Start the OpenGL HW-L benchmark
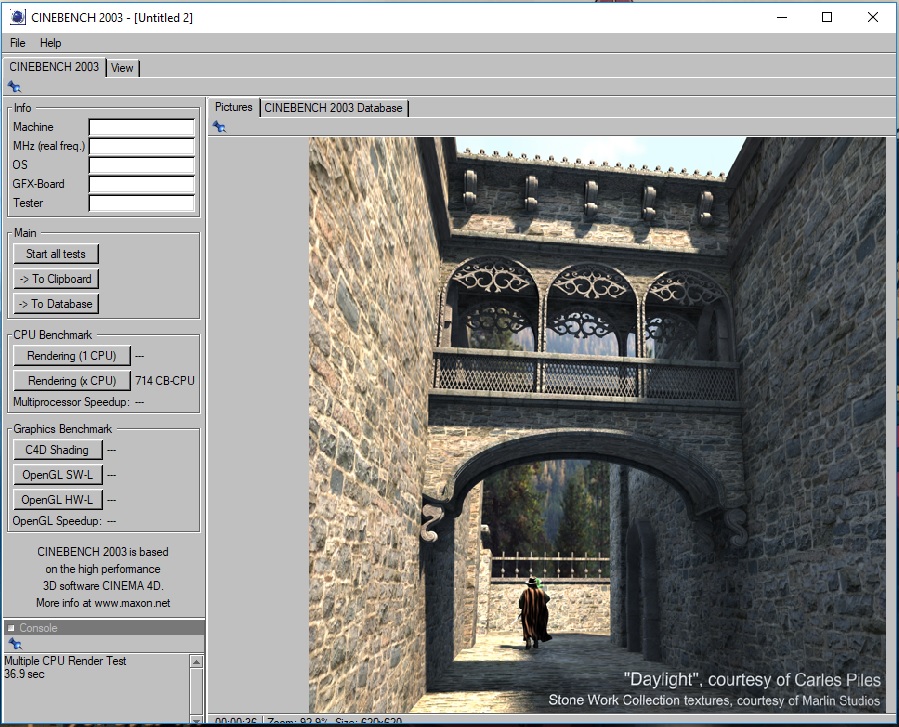Image resolution: width=899 pixels, height=727 pixels. [x=57, y=500]
